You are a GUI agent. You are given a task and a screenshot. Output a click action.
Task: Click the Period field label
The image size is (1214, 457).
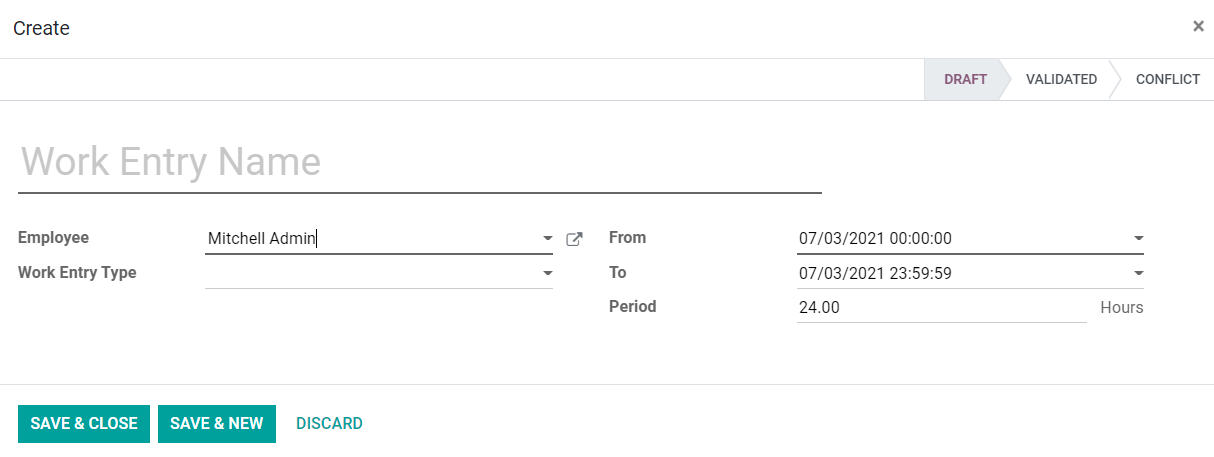(632, 307)
